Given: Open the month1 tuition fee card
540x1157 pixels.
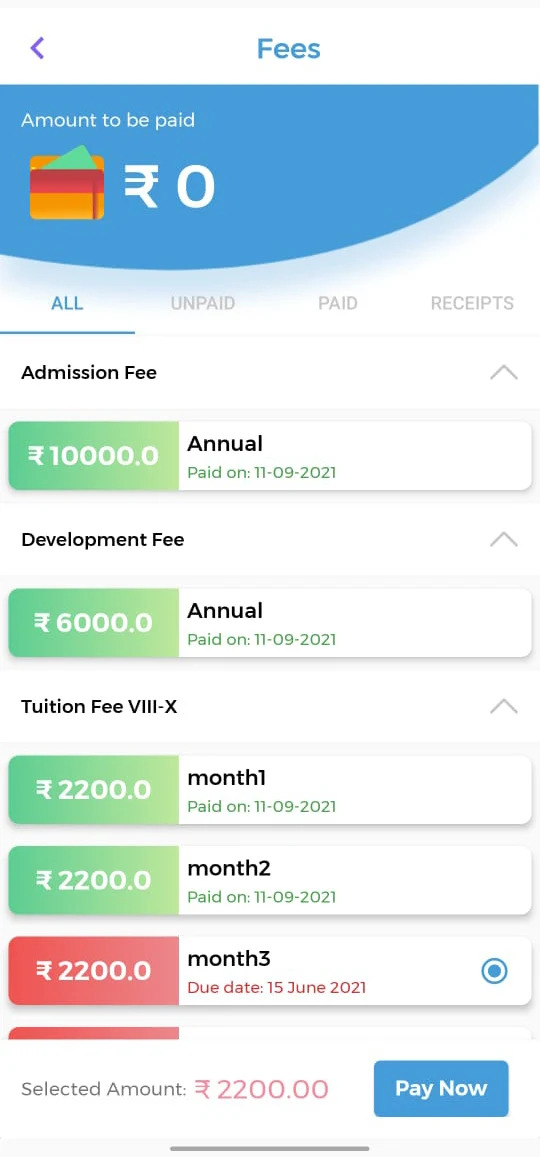Looking at the screenshot, I should click(x=270, y=790).
